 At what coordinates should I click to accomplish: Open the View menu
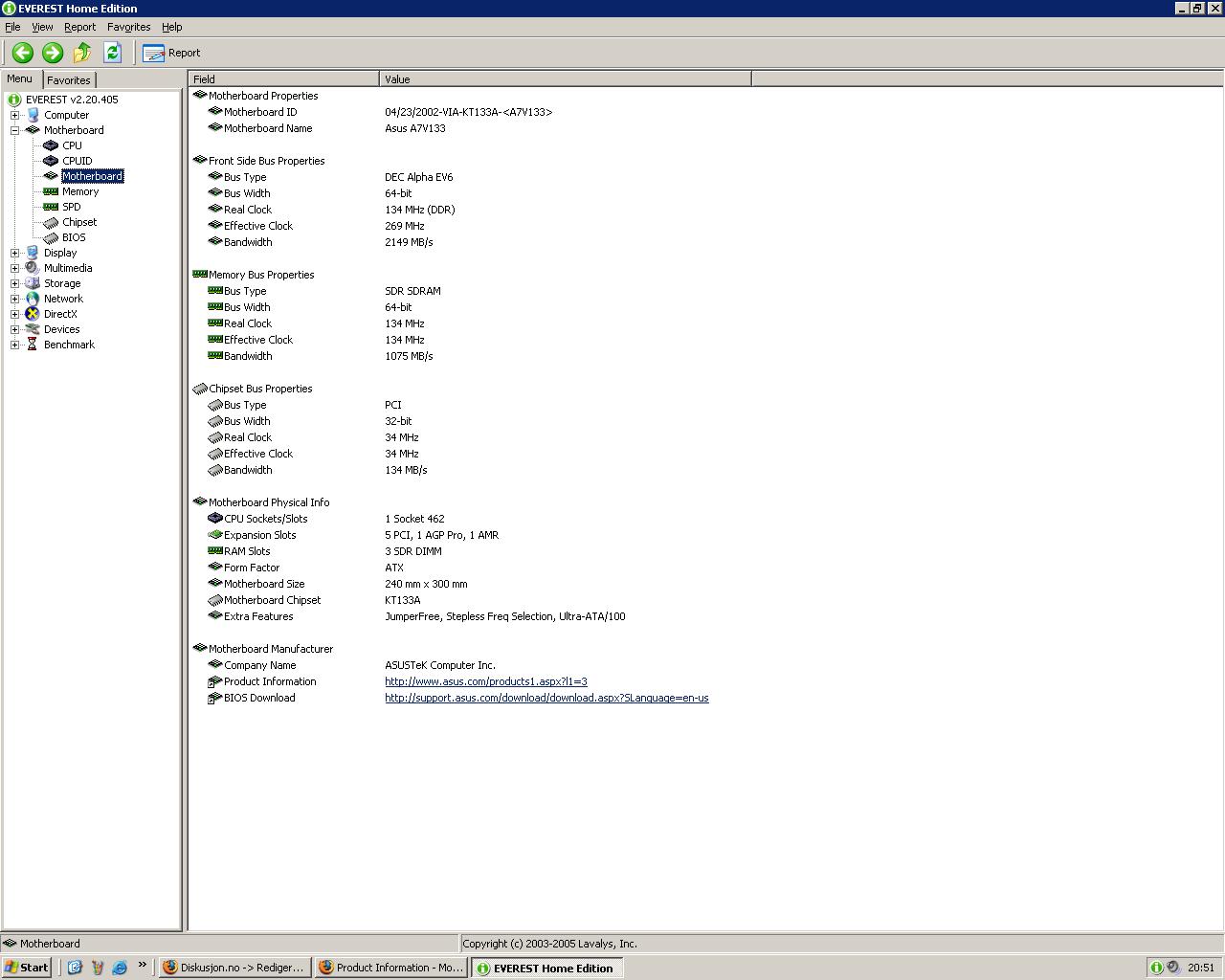click(42, 27)
